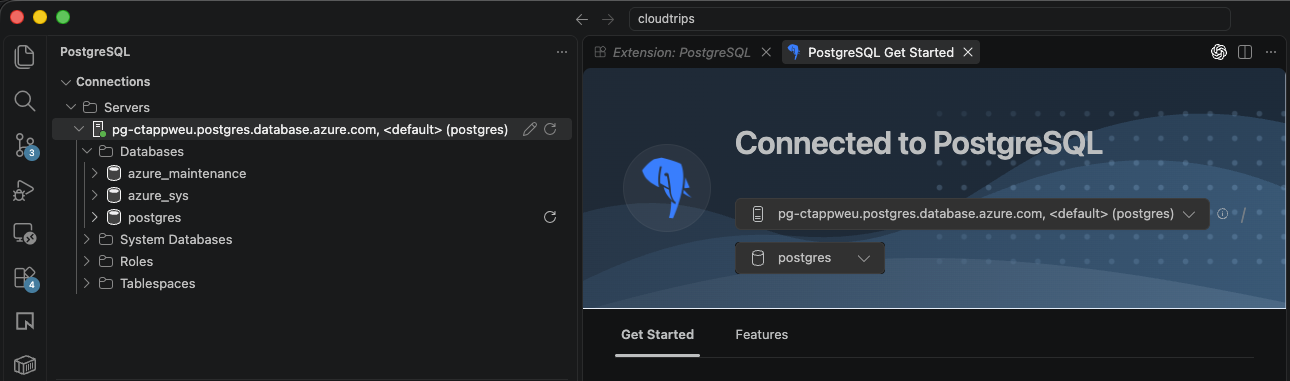This screenshot has height=381, width=1290.
Task: Expand the System Databases folder
Action: point(87,239)
